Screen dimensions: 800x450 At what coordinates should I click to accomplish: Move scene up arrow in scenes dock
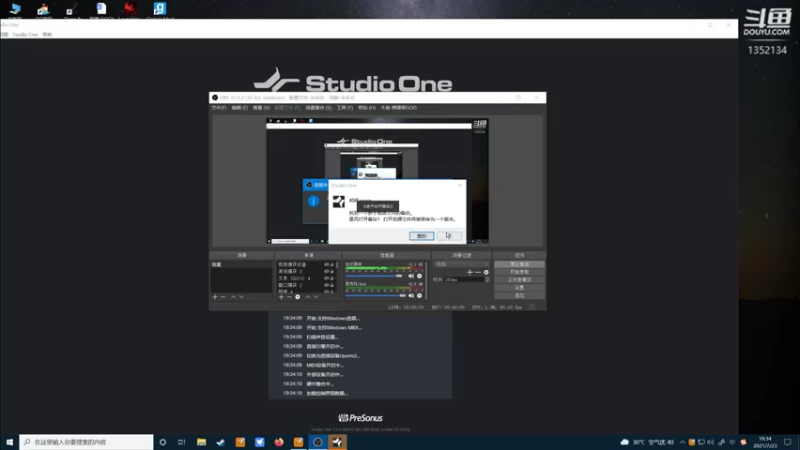(x=233, y=297)
